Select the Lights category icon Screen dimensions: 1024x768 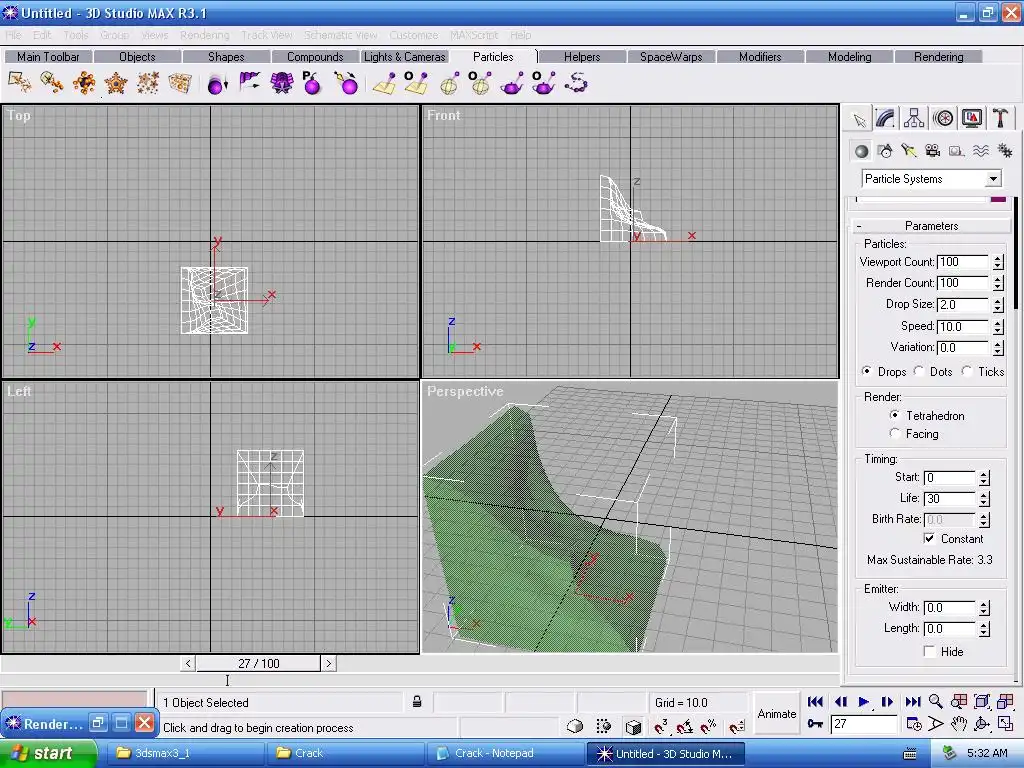click(x=908, y=151)
